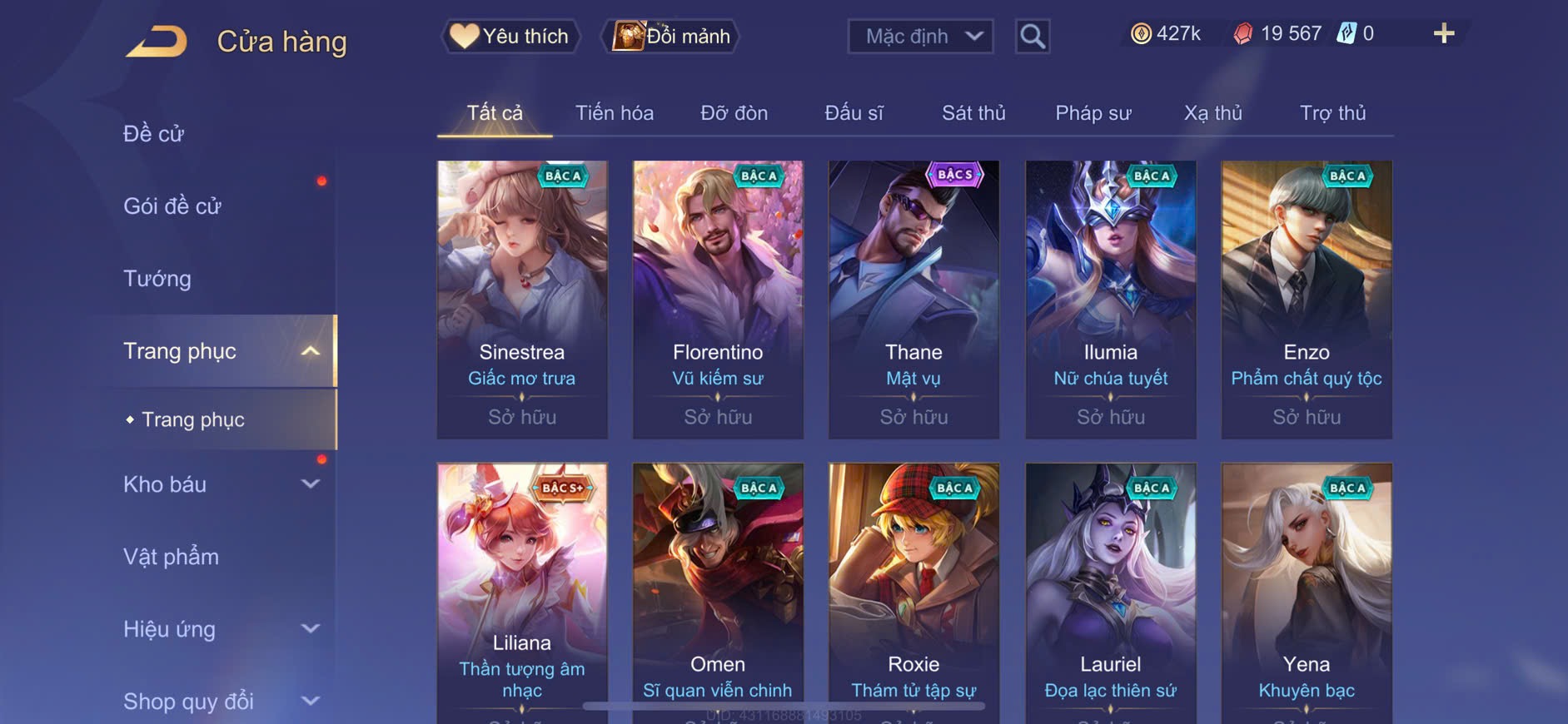Image resolution: width=1568 pixels, height=724 pixels.
Task: Open the Mặc định sort dropdown
Action: point(921,37)
